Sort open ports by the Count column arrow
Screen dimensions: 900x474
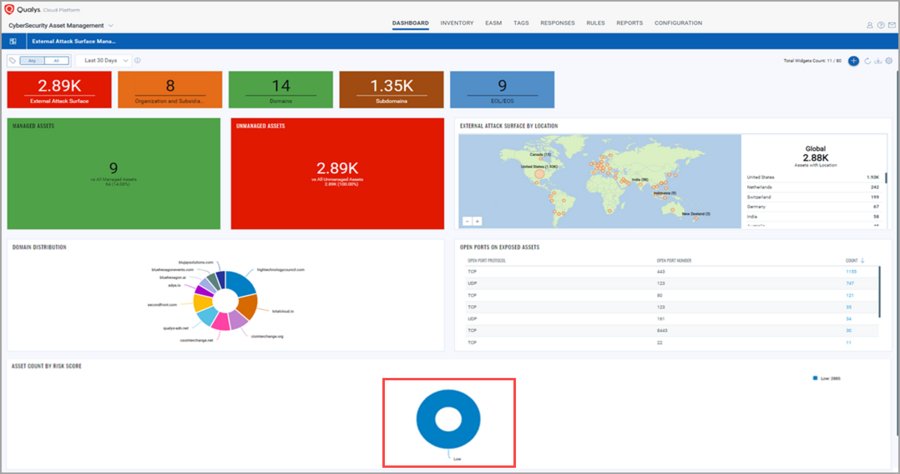tap(862, 261)
